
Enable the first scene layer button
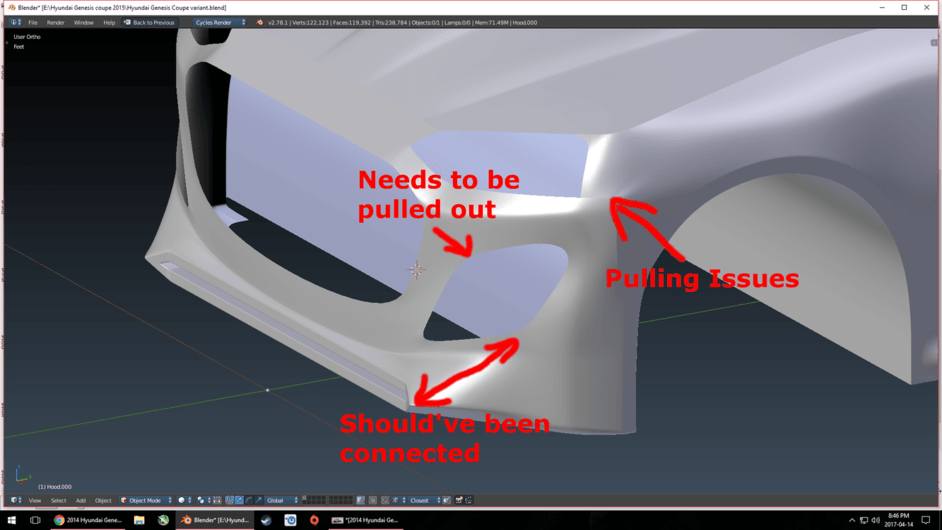tap(305, 498)
